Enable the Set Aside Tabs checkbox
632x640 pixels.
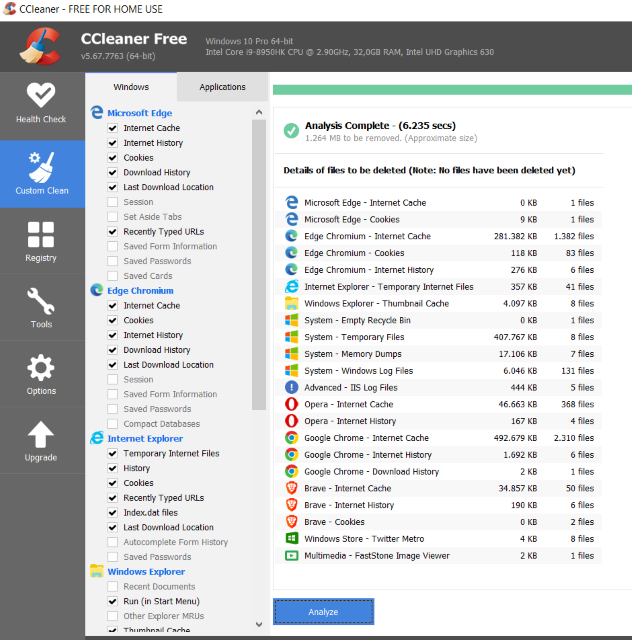(x=113, y=217)
